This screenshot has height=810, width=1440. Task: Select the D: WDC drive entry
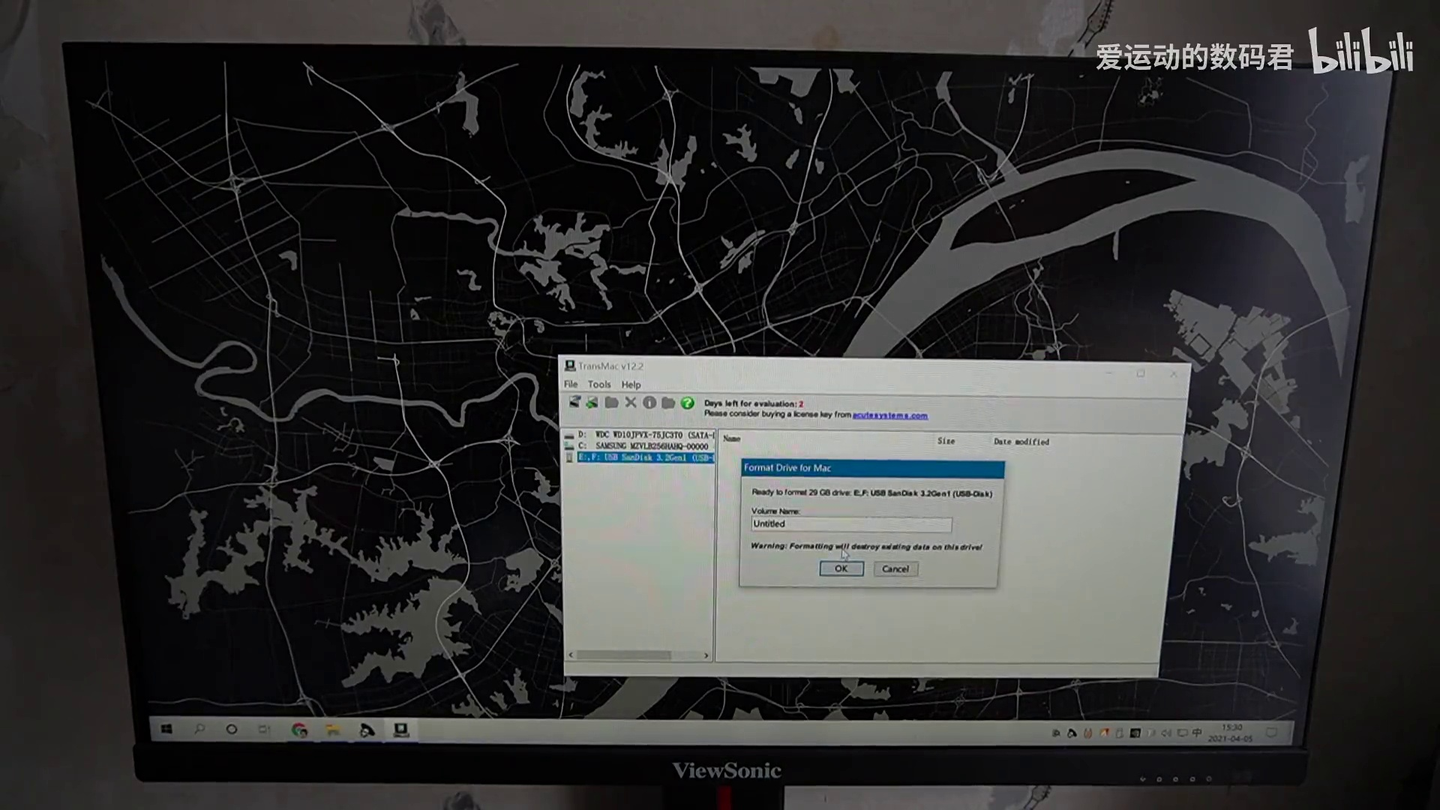pos(639,435)
